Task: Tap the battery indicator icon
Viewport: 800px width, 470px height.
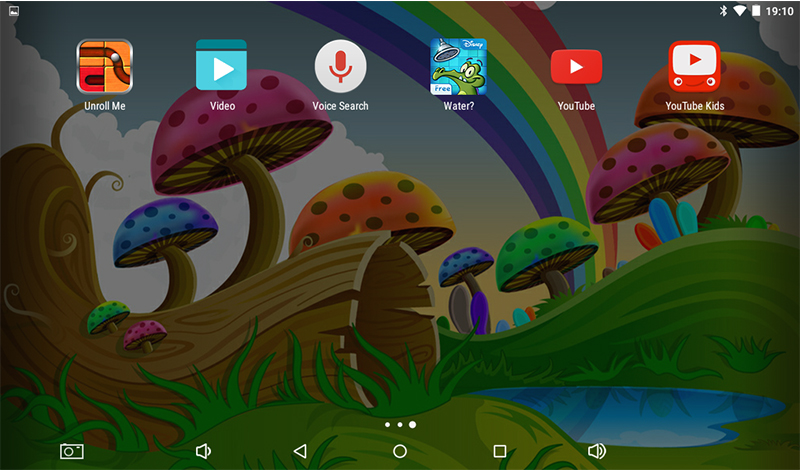Action: click(x=756, y=11)
